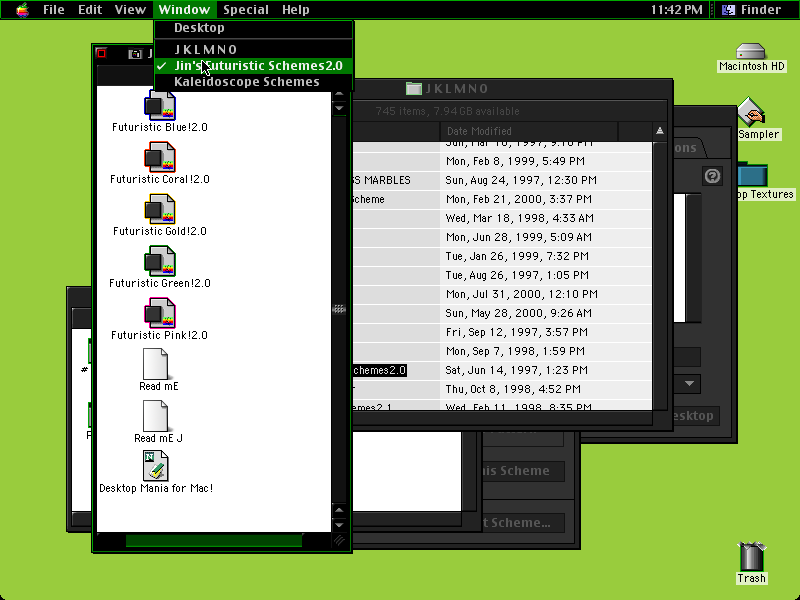Select the Read mE J document icon

[x=156, y=416]
